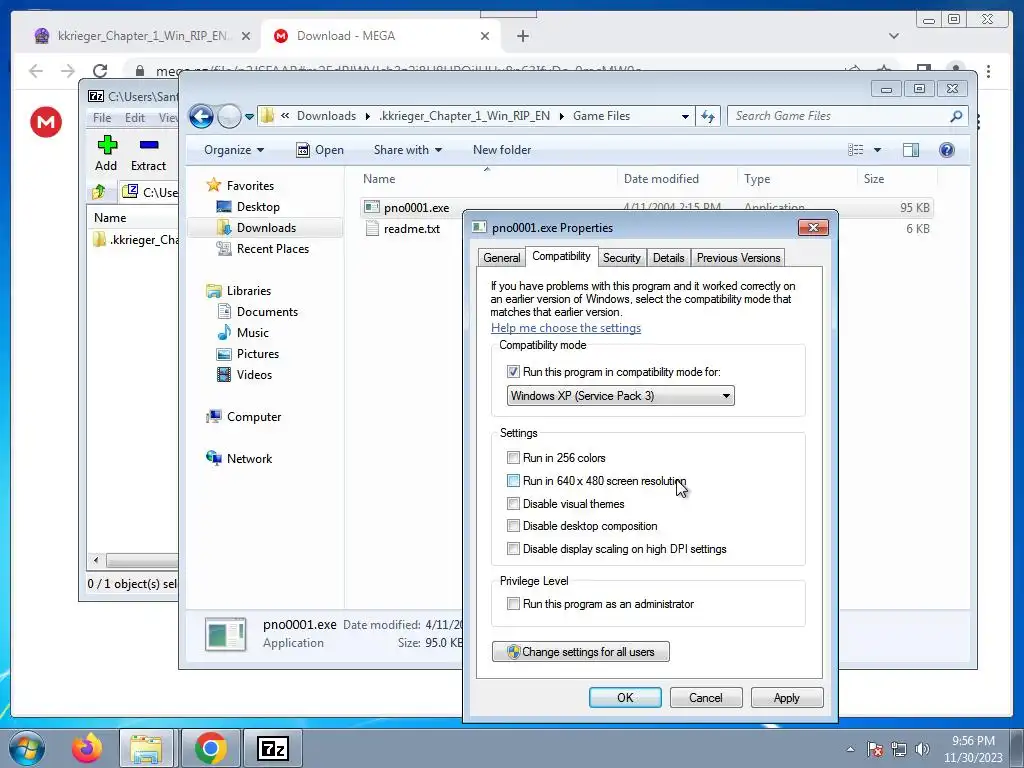Click the Downloads breadcrumb in the address bar
The width and height of the screenshot is (1024, 768).
(x=327, y=116)
